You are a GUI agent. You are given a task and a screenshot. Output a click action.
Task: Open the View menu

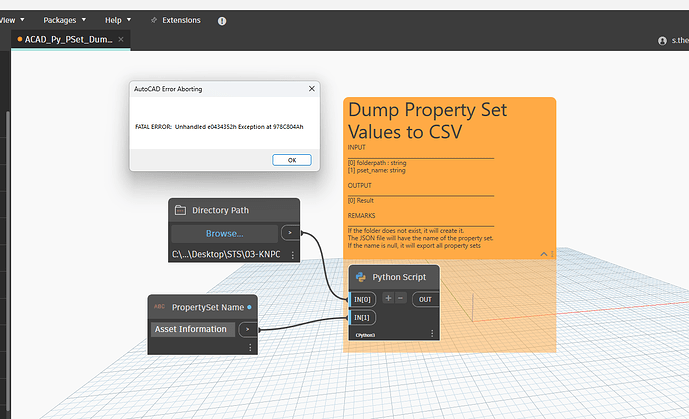coord(11,20)
